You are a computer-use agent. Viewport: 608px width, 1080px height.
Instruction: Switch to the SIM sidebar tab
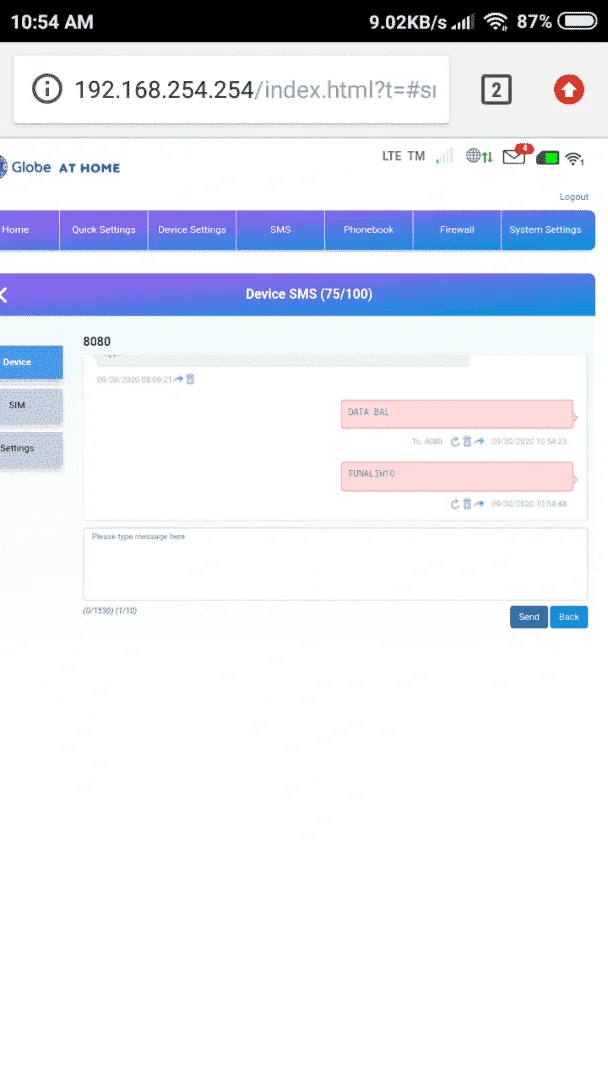[x=31, y=406]
